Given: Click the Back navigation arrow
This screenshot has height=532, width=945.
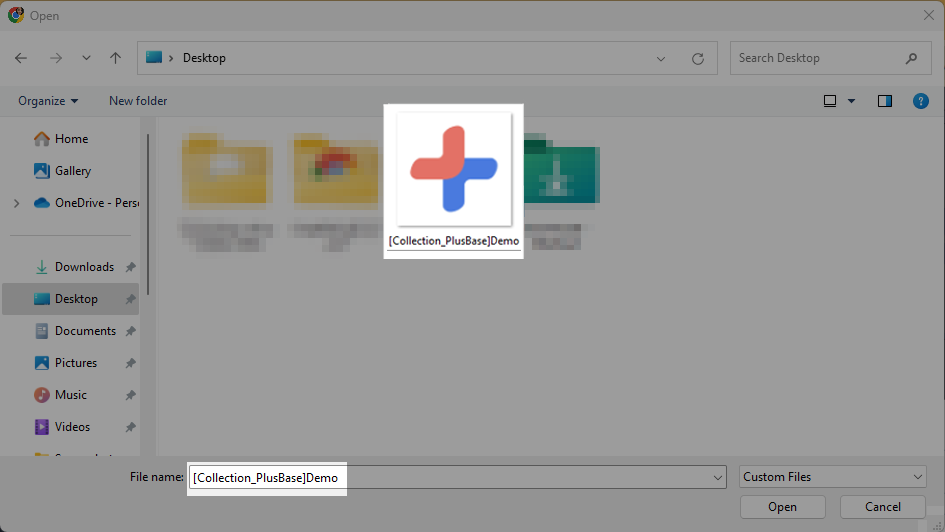Looking at the screenshot, I should pos(22,58).
